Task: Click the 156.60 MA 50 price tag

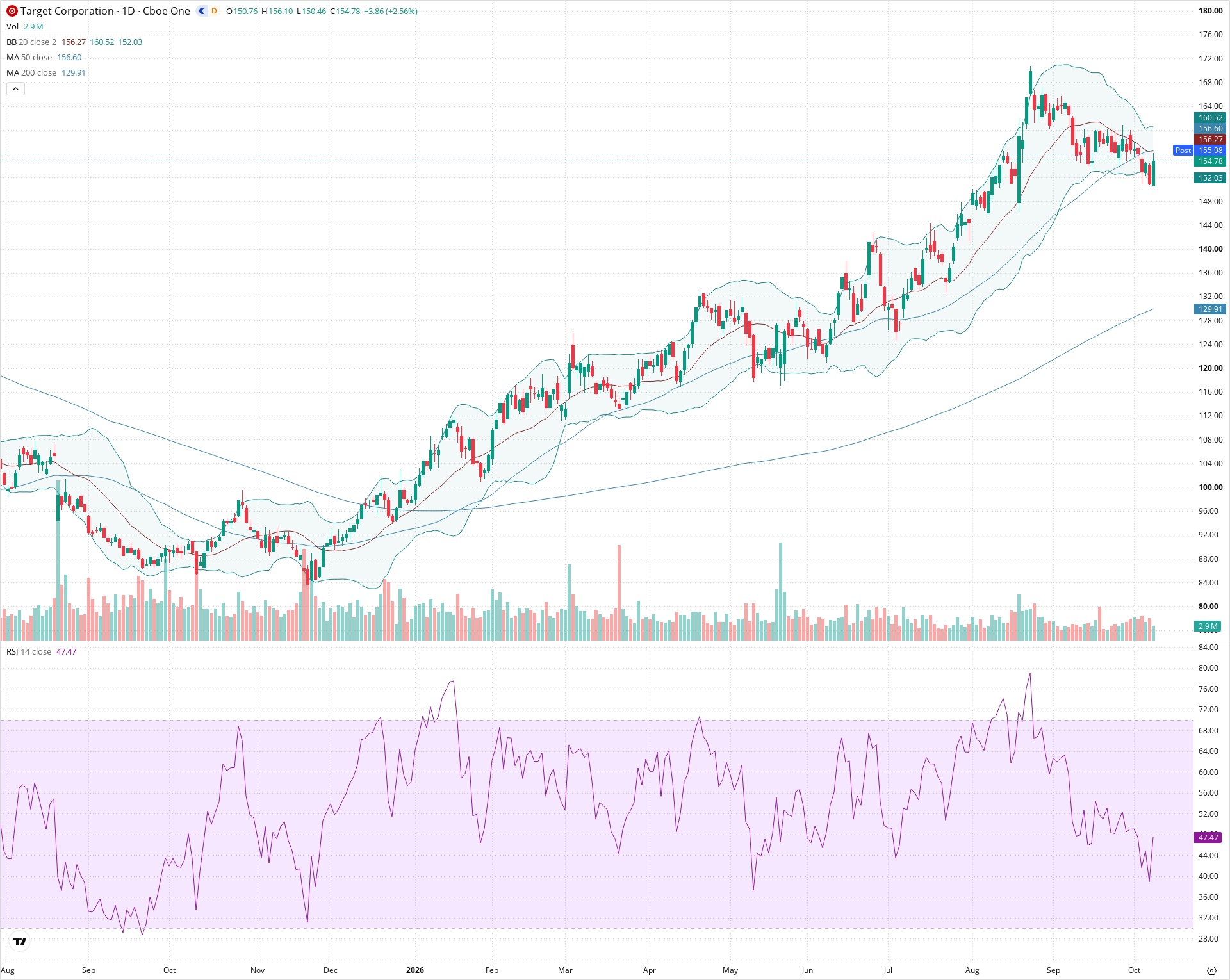Action: coord(1210,129)
